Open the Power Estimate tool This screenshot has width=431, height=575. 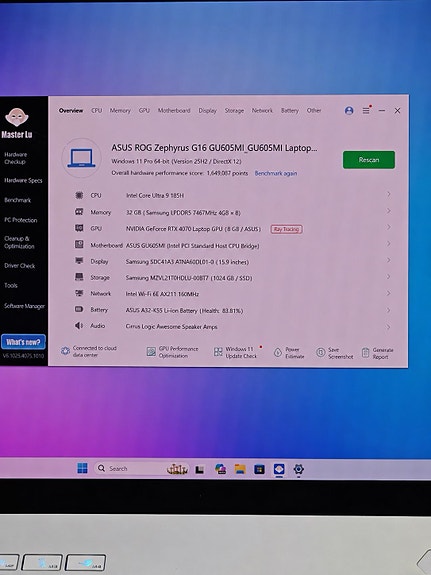pos(289,353)
